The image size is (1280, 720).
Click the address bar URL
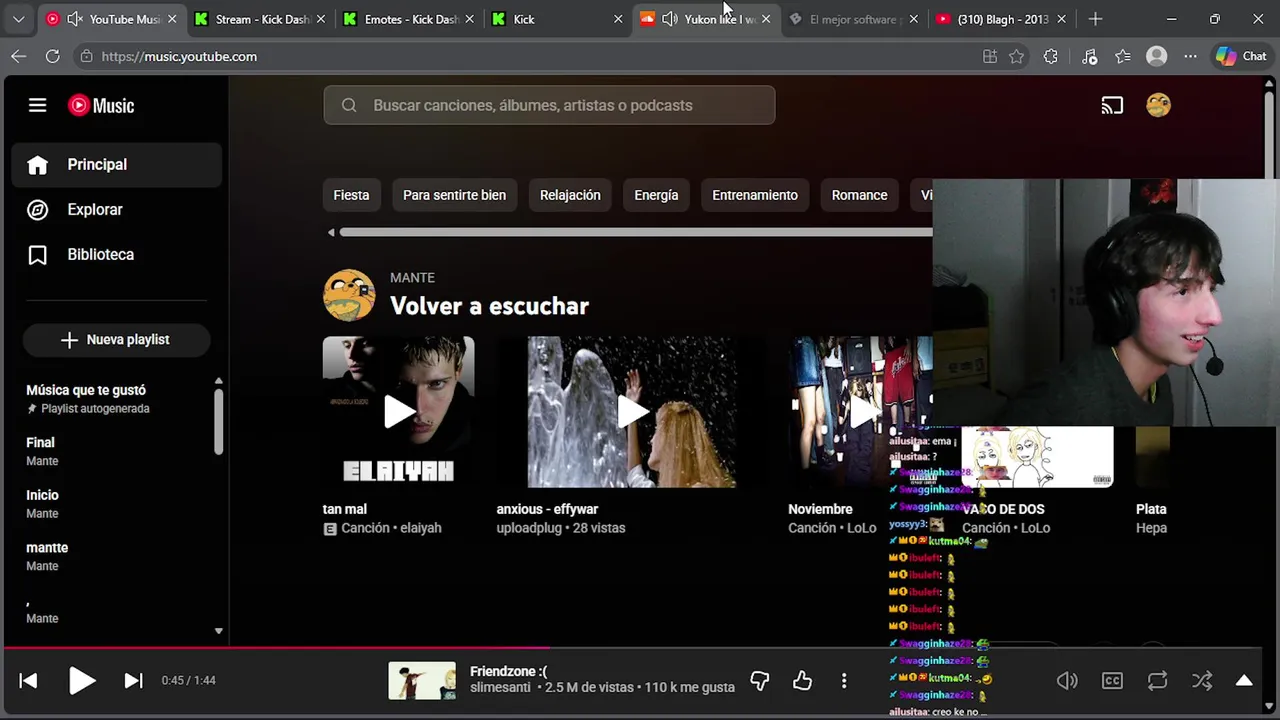[179, 57]
